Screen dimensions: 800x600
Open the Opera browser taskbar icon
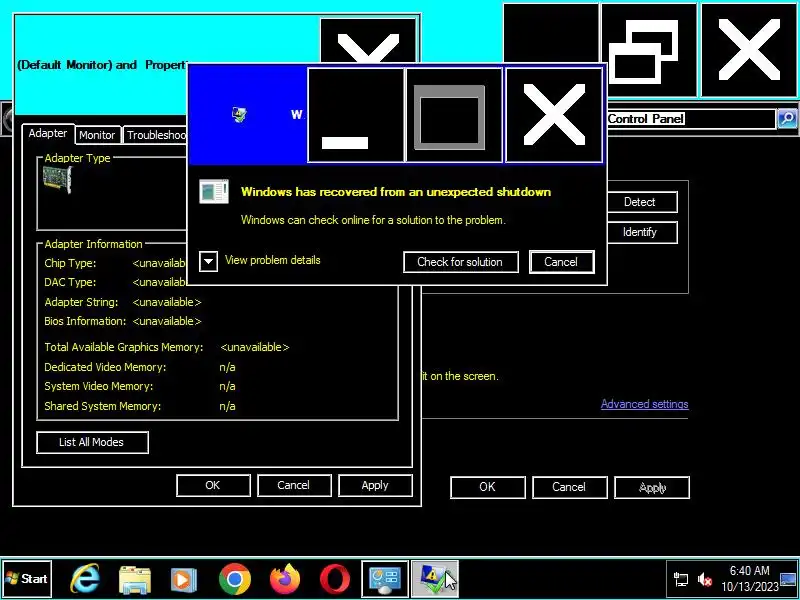(335, 580)
